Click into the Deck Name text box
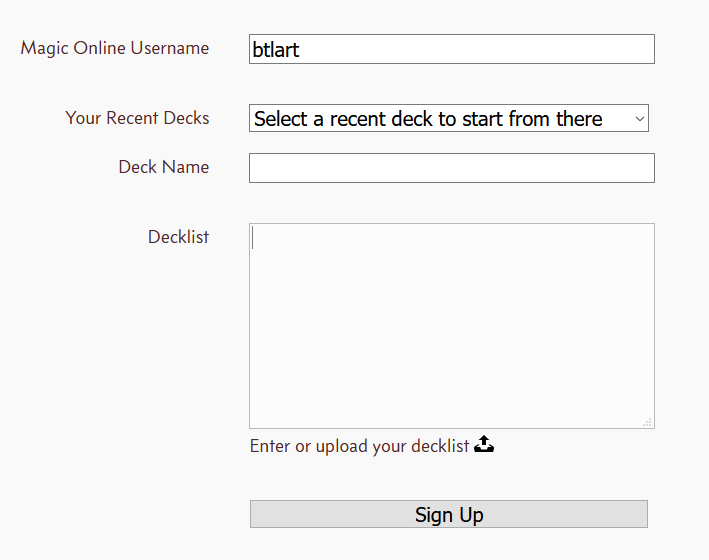 point(451,168)
